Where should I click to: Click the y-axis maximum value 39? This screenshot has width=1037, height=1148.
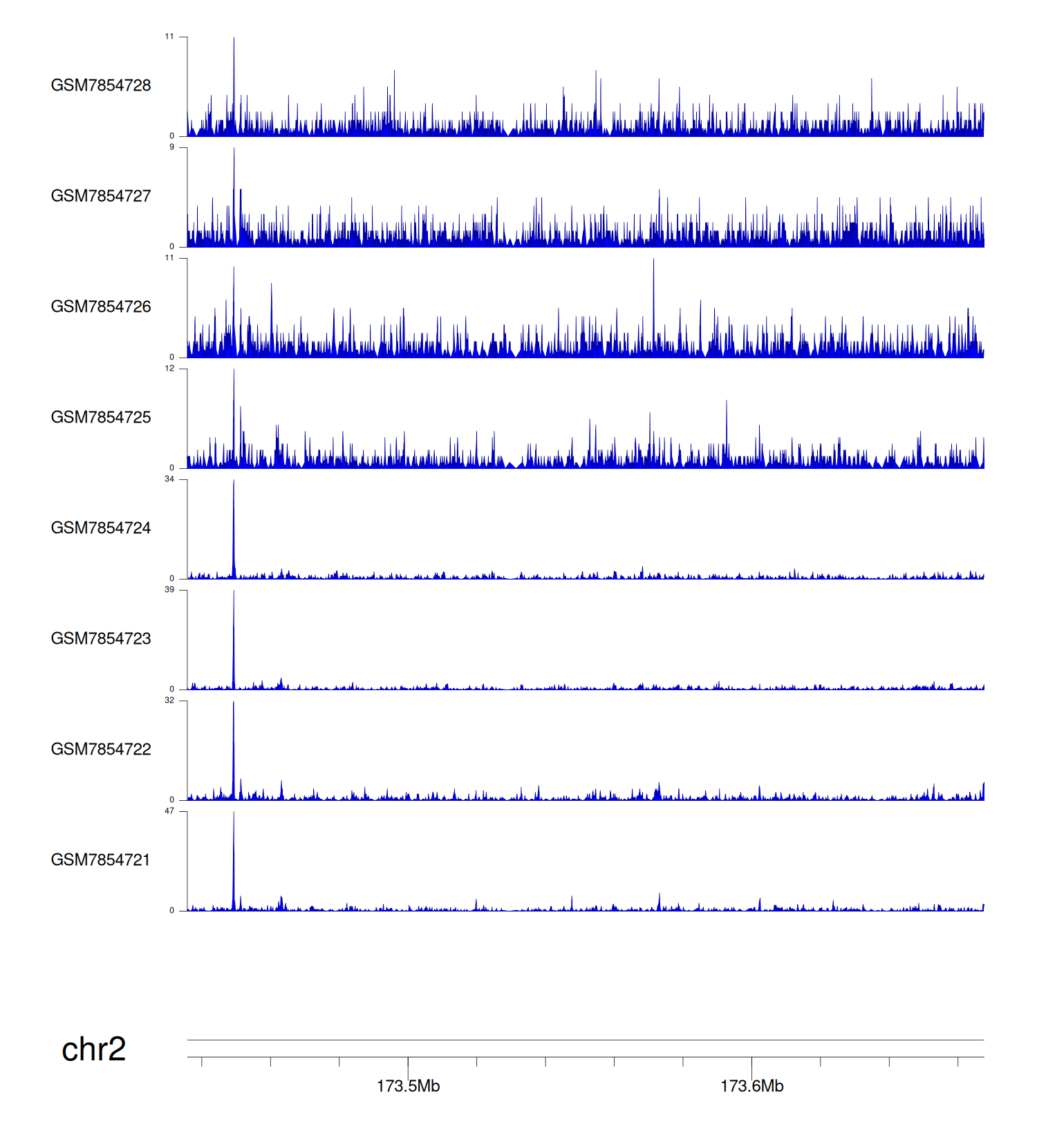point(169,590)
